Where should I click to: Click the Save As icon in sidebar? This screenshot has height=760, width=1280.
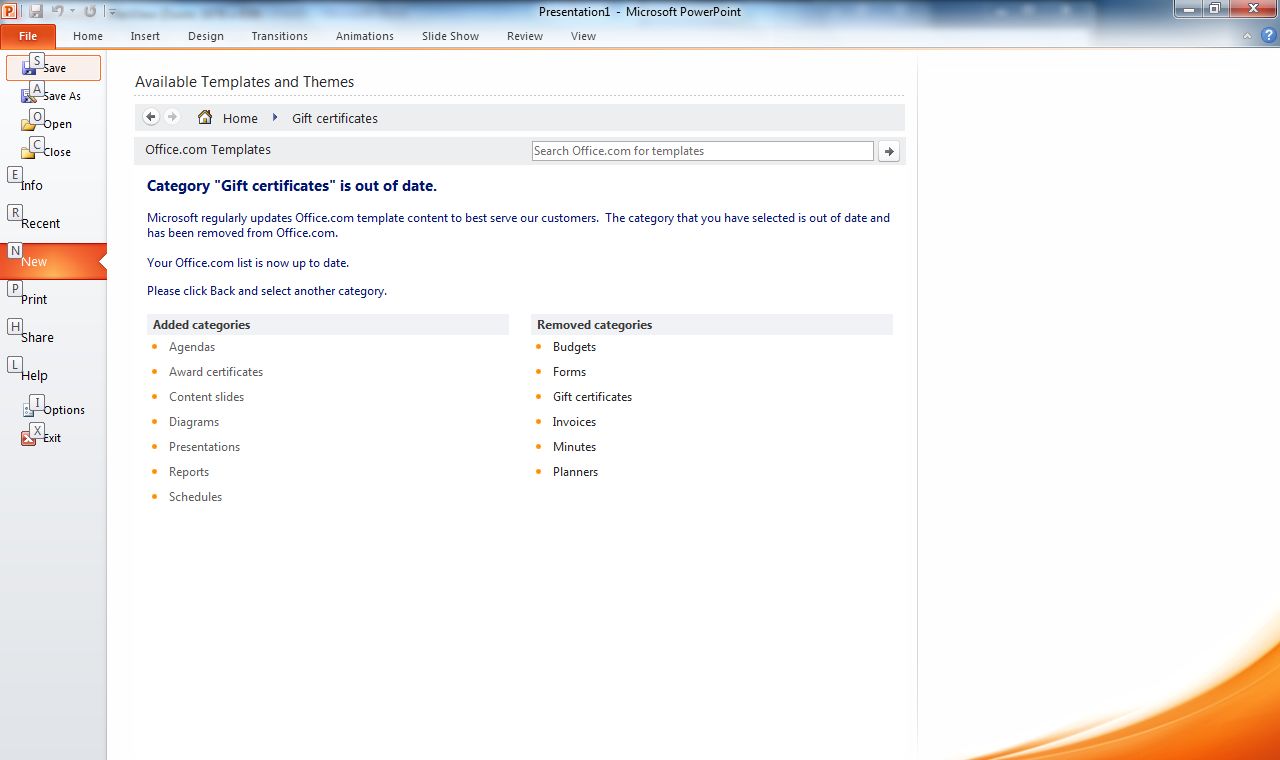[x=29, y=96]
